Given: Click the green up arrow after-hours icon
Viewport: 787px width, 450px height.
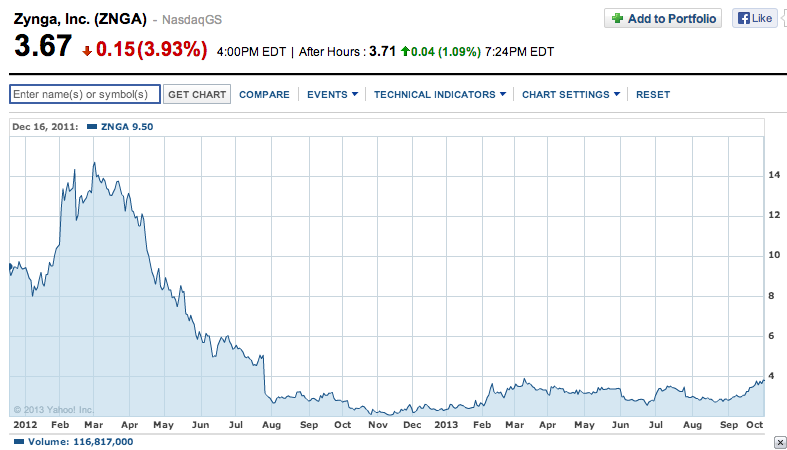Looking at the screenshot, I should (x=405, y=51).
